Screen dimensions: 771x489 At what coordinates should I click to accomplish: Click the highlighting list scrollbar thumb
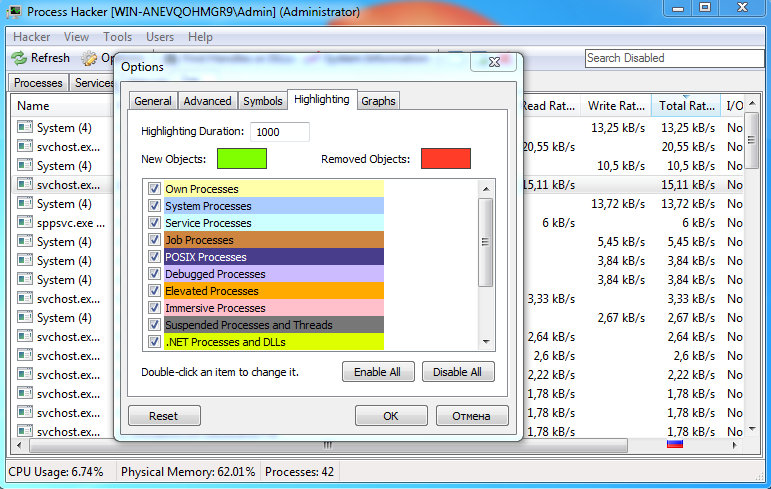pyautogui.click(x=486, y=242)
